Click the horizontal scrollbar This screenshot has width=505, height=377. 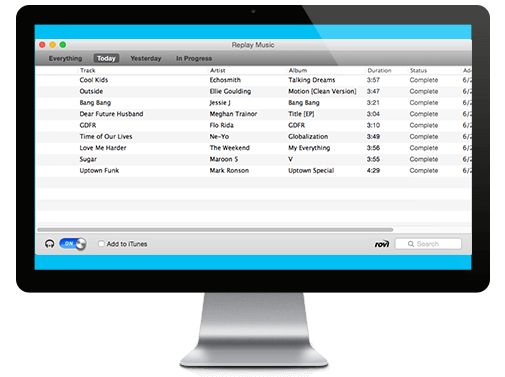215,230
